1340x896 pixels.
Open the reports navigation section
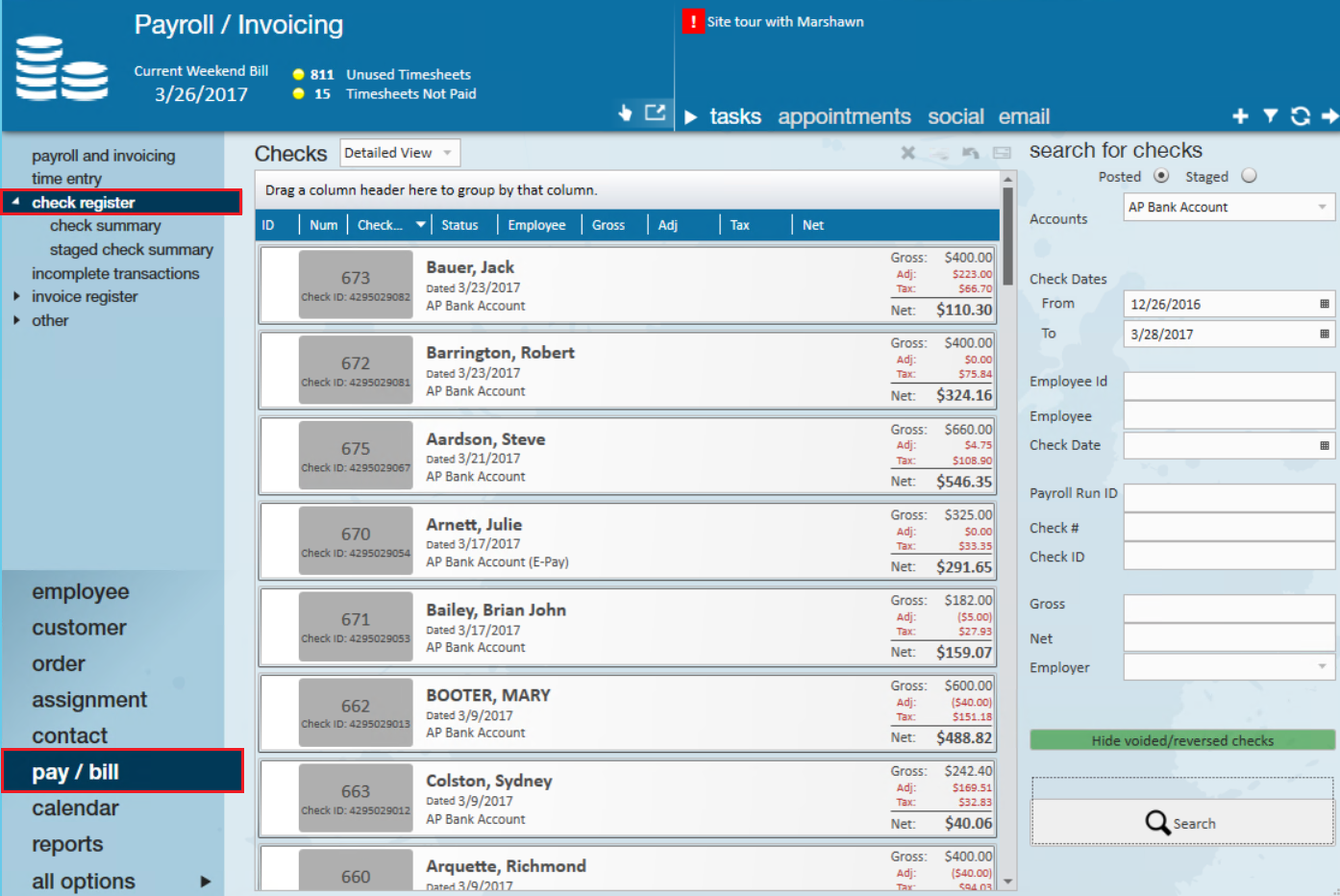67,845
